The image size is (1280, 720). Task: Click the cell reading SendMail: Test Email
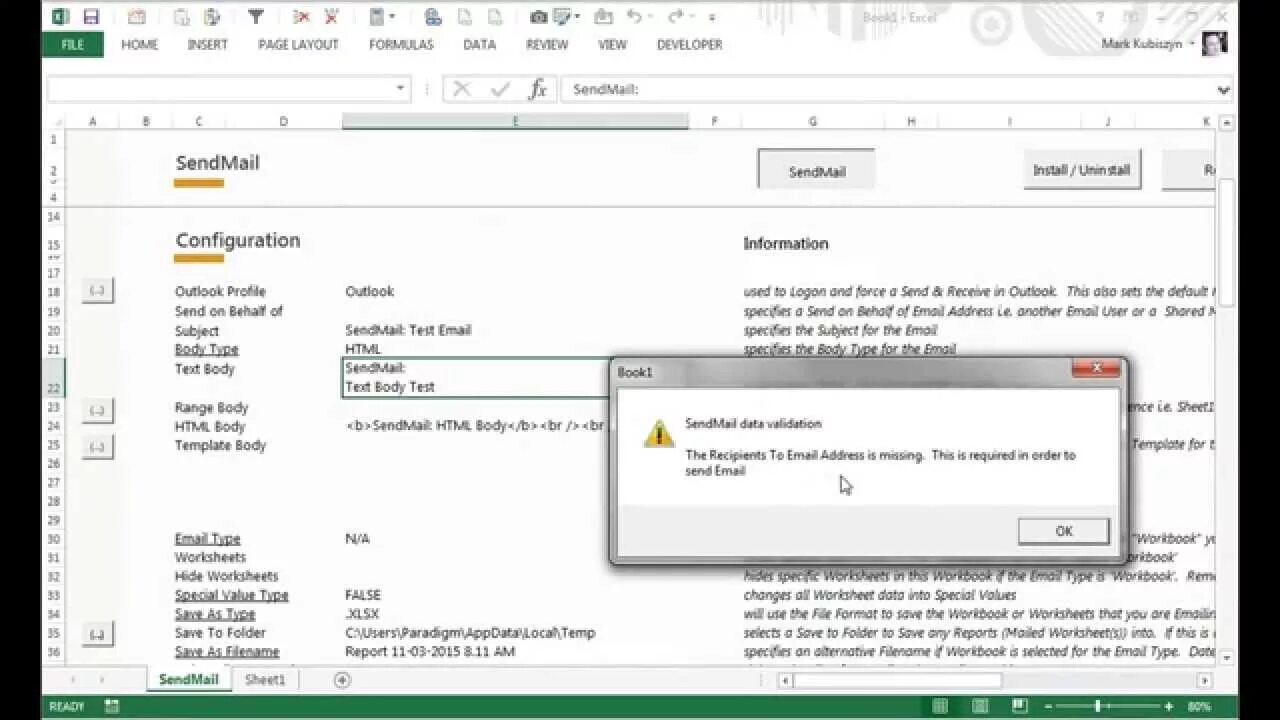click(x=408, y=330)
